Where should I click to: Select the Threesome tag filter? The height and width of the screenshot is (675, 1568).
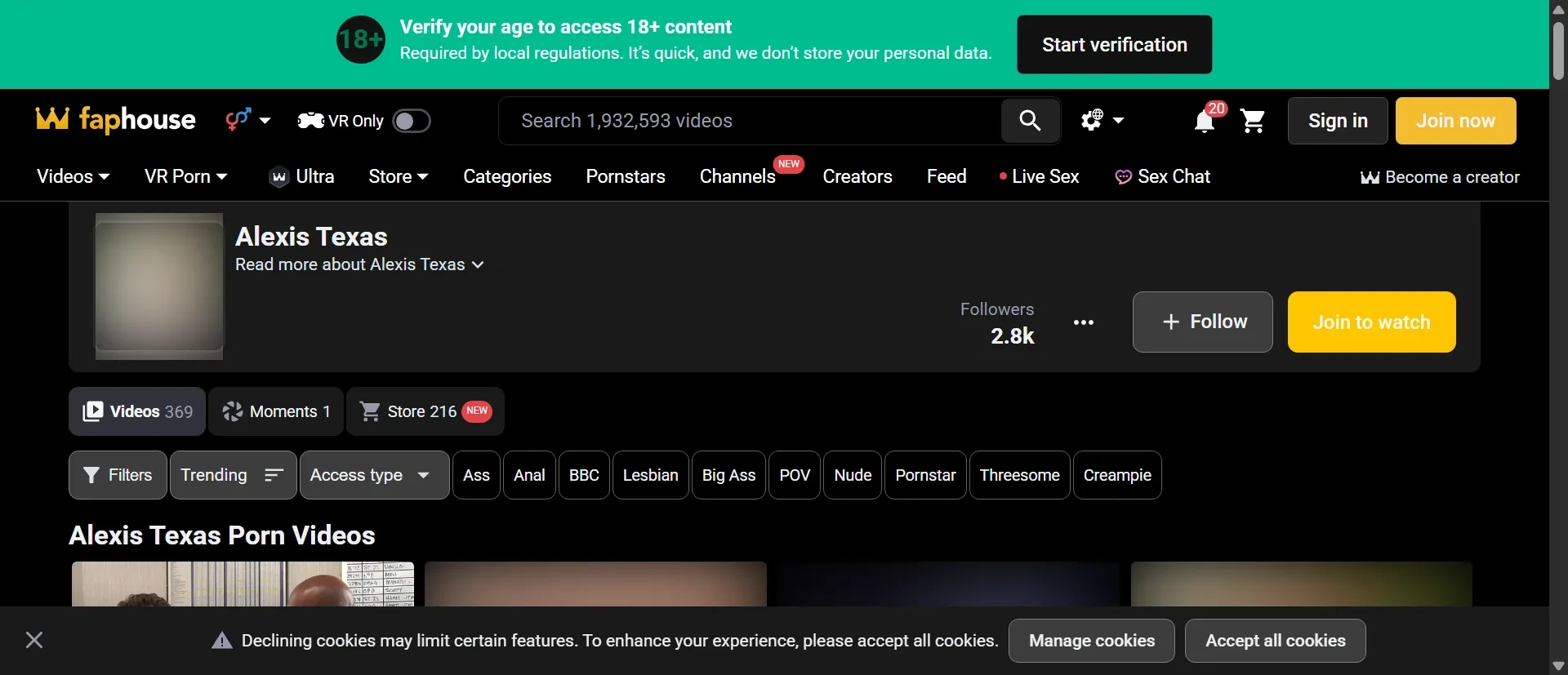point(1019,475)
